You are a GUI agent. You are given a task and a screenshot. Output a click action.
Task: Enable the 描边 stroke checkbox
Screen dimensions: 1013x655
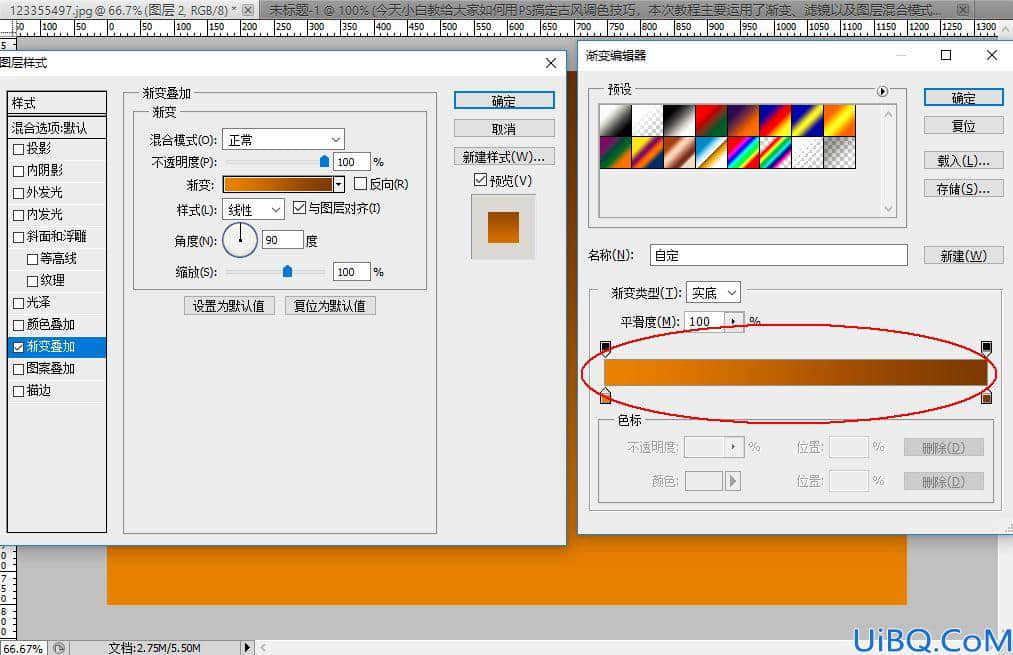click(x=19, y=391)
